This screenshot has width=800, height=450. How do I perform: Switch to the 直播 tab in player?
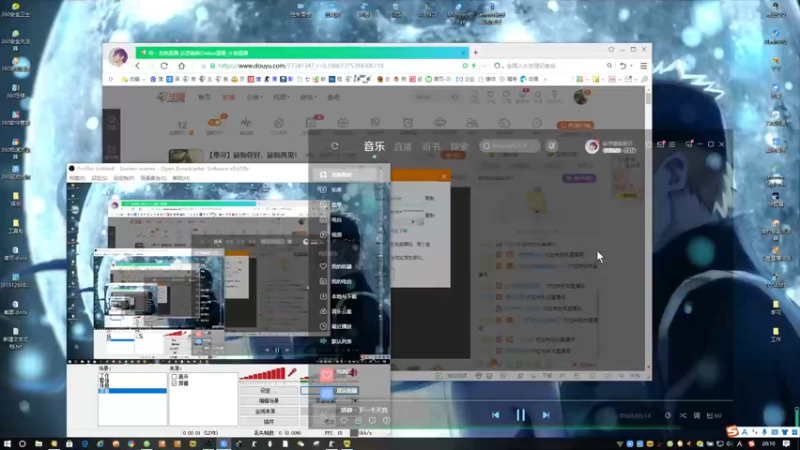[x=403, y=146]
